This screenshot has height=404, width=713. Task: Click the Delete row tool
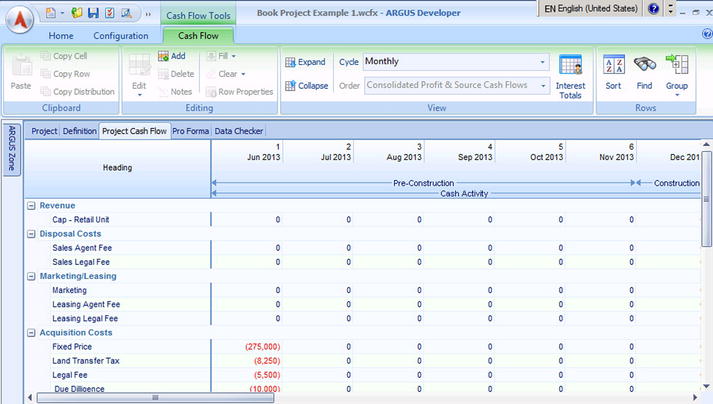[x=176, y=74]
